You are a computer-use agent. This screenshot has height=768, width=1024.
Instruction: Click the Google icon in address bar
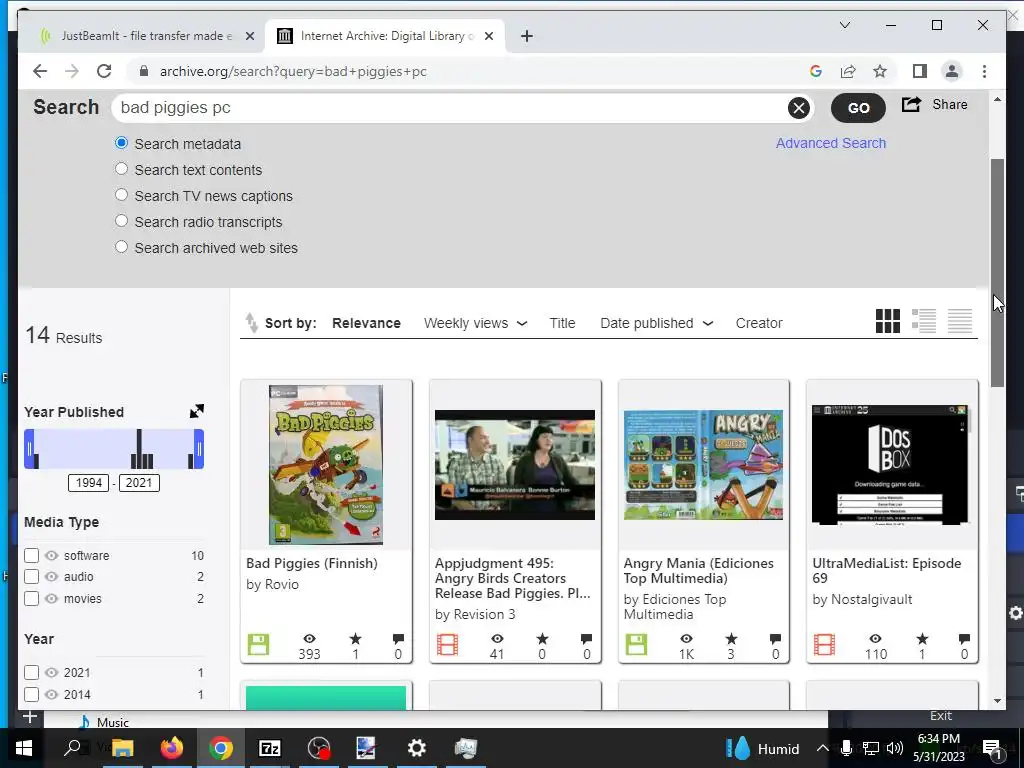click(816, 71)
